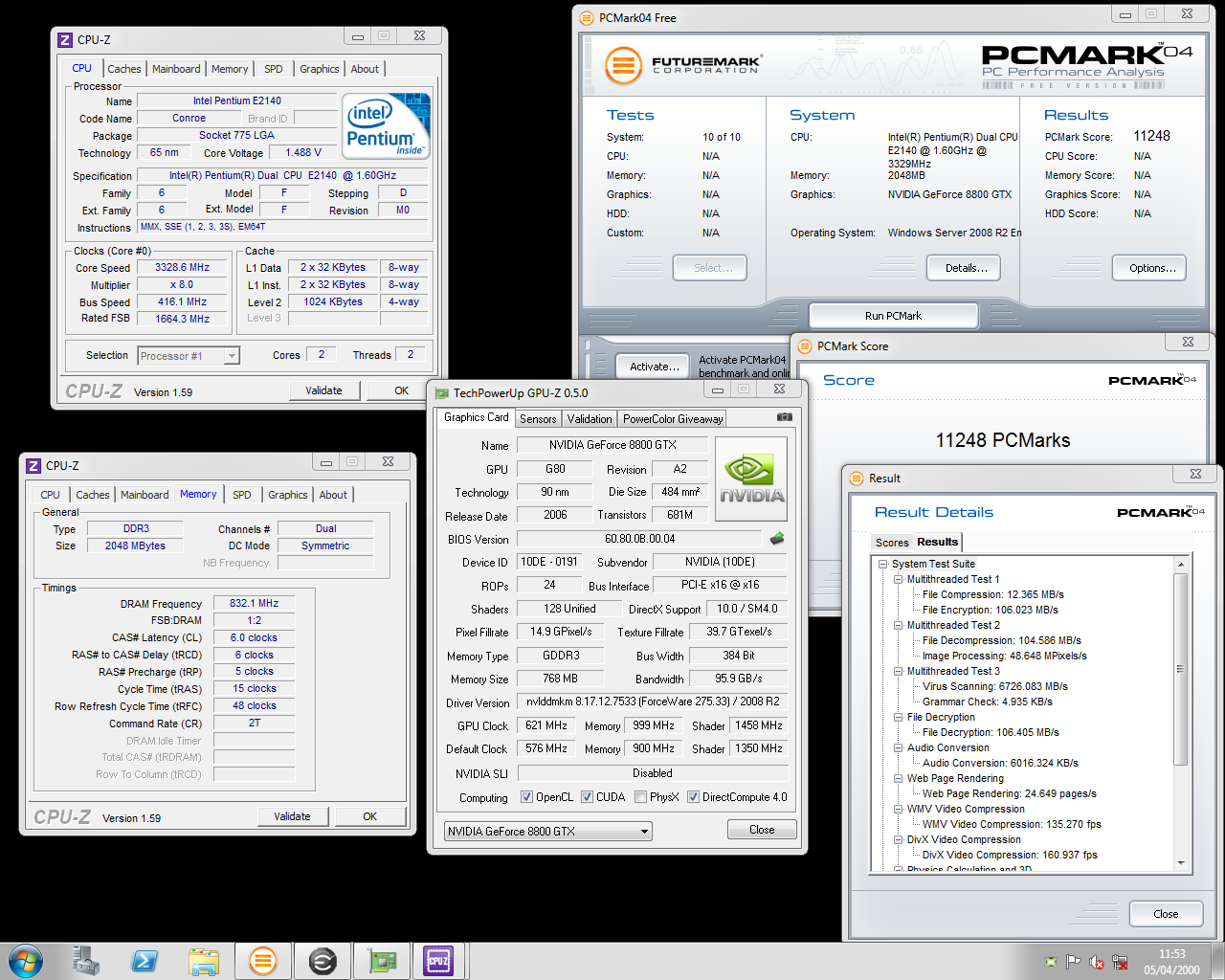Collapse the WMV Video Compression node

pyautogui.click(x=899, y=810)
